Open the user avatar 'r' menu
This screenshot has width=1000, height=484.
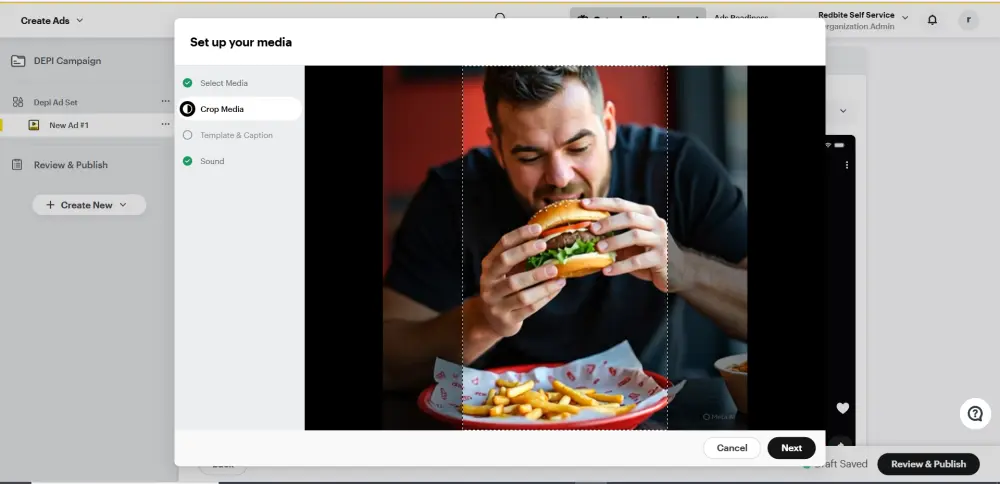968,20
